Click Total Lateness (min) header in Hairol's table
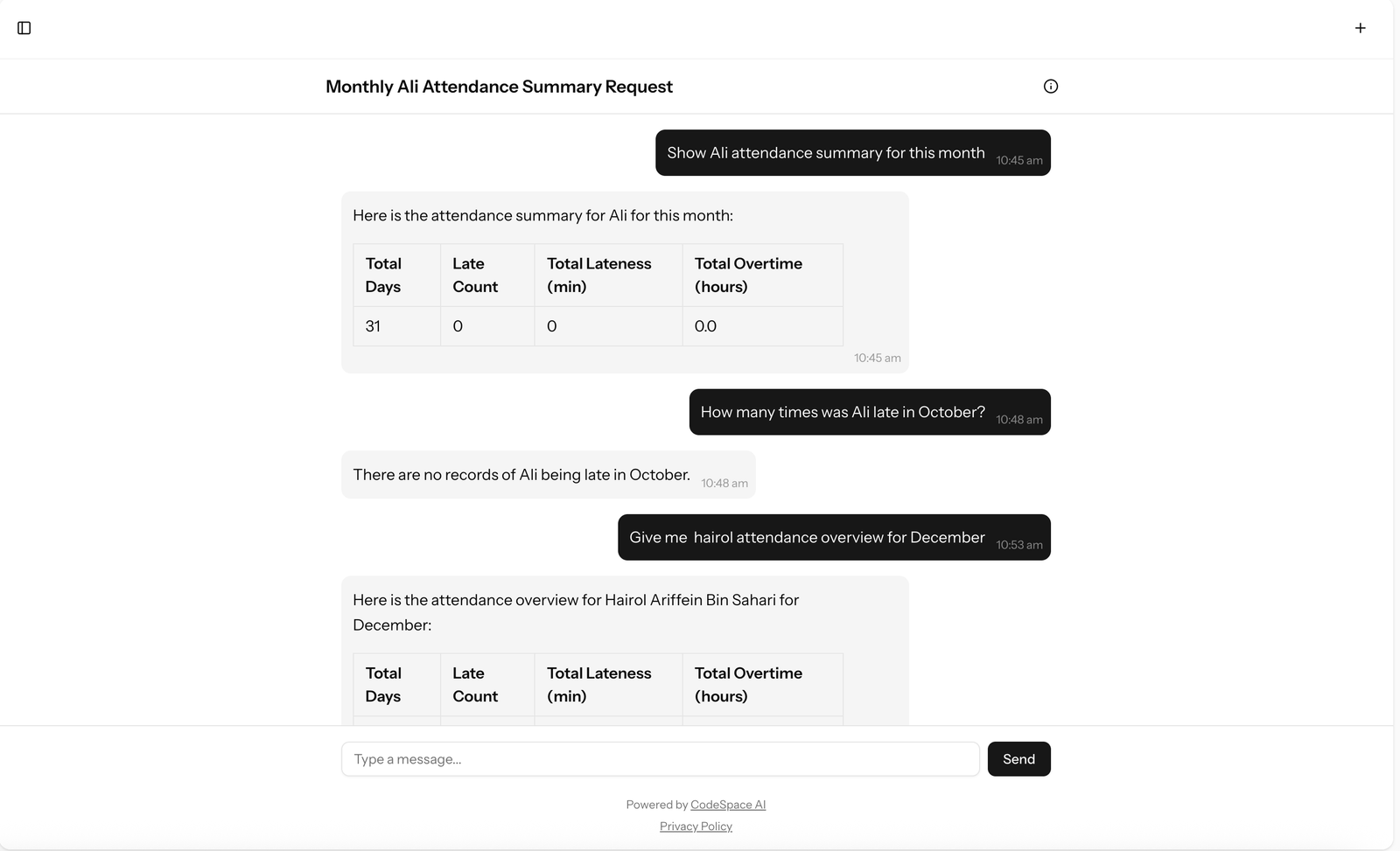The height and width of the screenshot is (851, 1400). [599, 685]
